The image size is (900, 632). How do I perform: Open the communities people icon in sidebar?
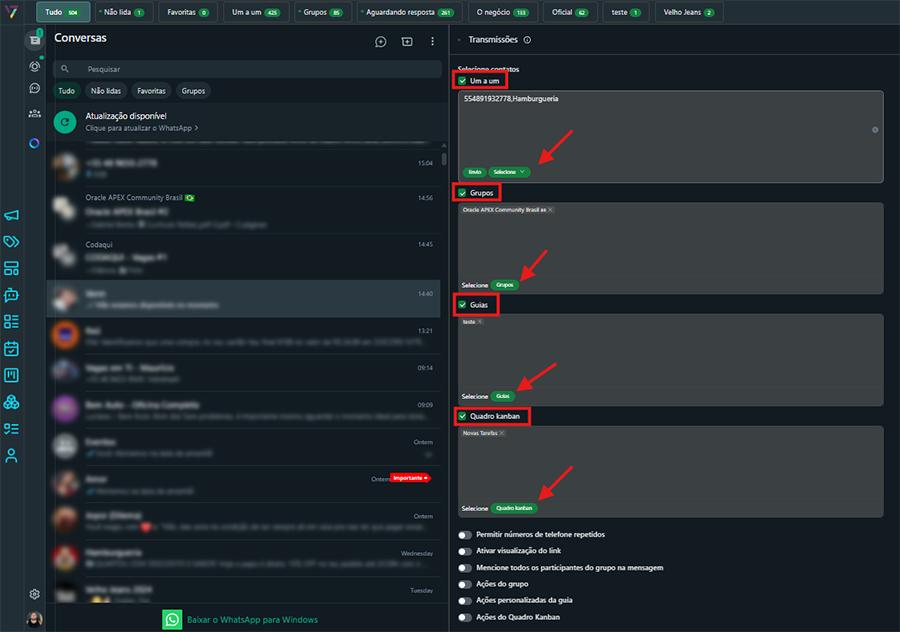point(35,114)
